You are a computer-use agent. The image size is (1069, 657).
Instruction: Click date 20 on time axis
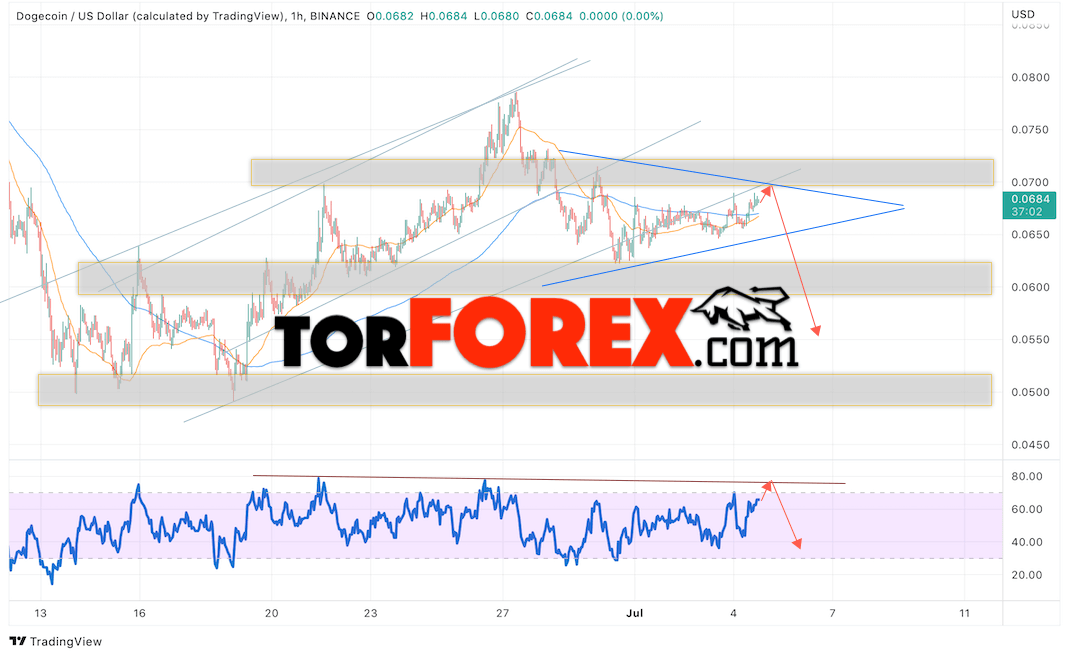pyautogui.click(x=271, y=613)
